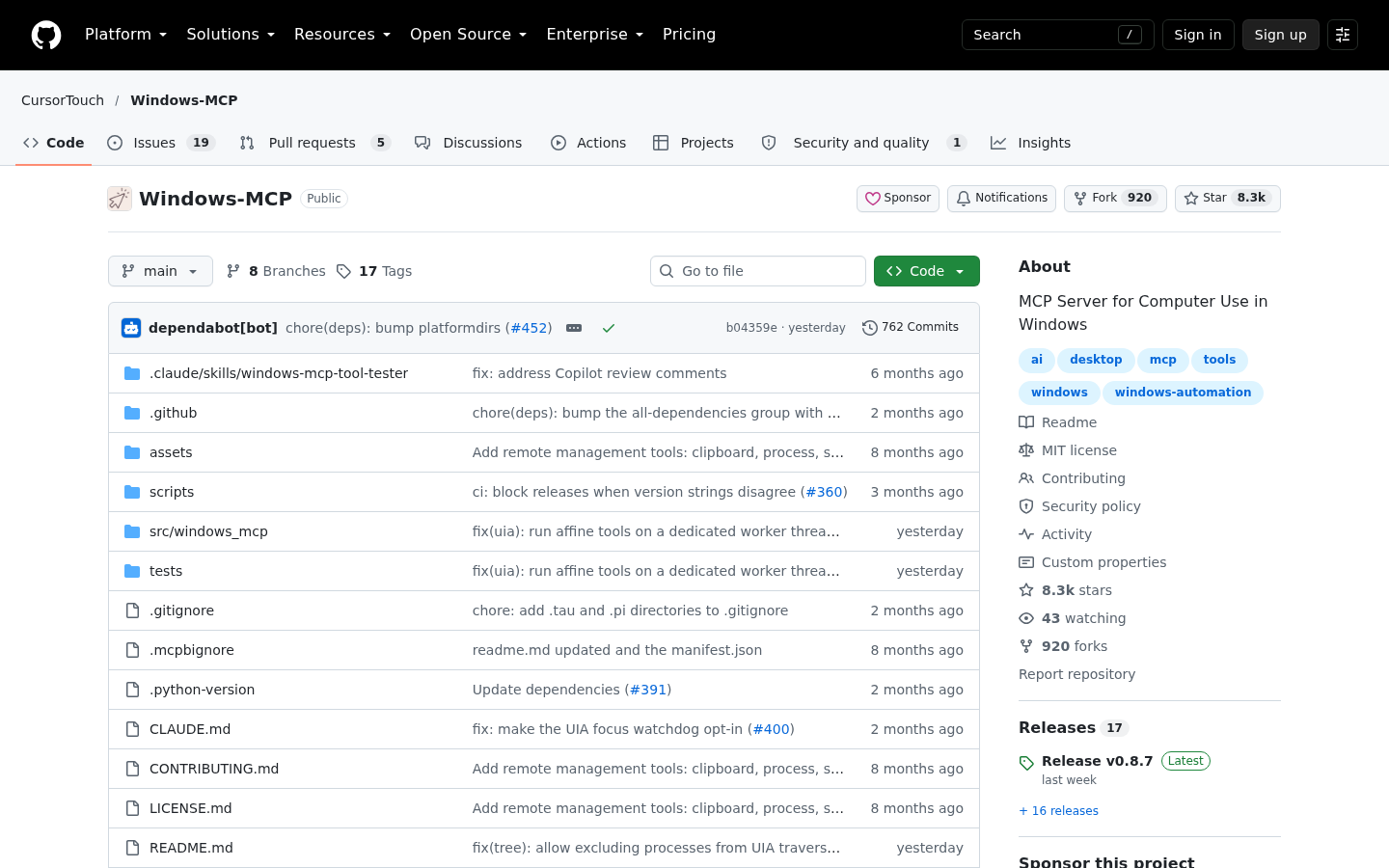Open the Windows-MCP repository avatar image

(x=120, y=199)
